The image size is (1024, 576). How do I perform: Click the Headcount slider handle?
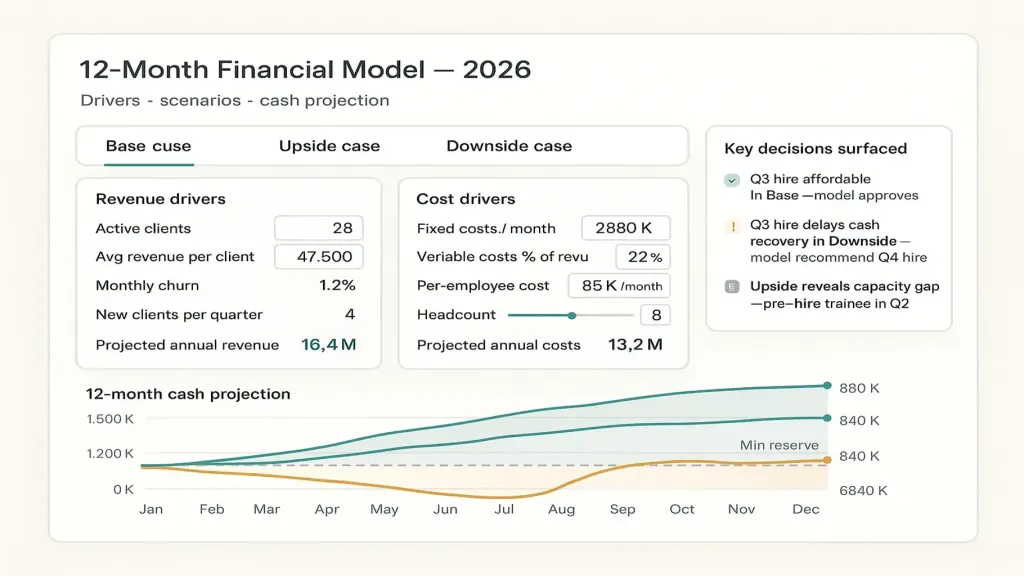coord(571,315)
